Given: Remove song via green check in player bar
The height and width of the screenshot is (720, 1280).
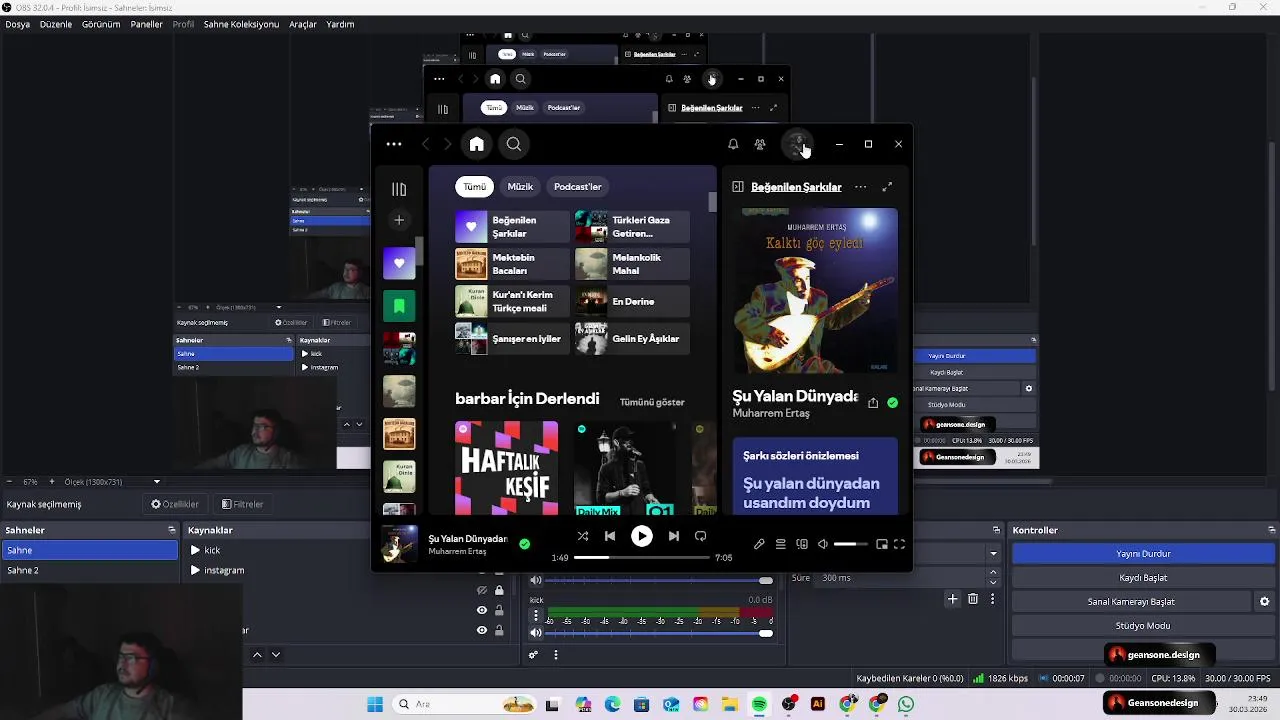Looking at the screenshot, I should point(525,544).
